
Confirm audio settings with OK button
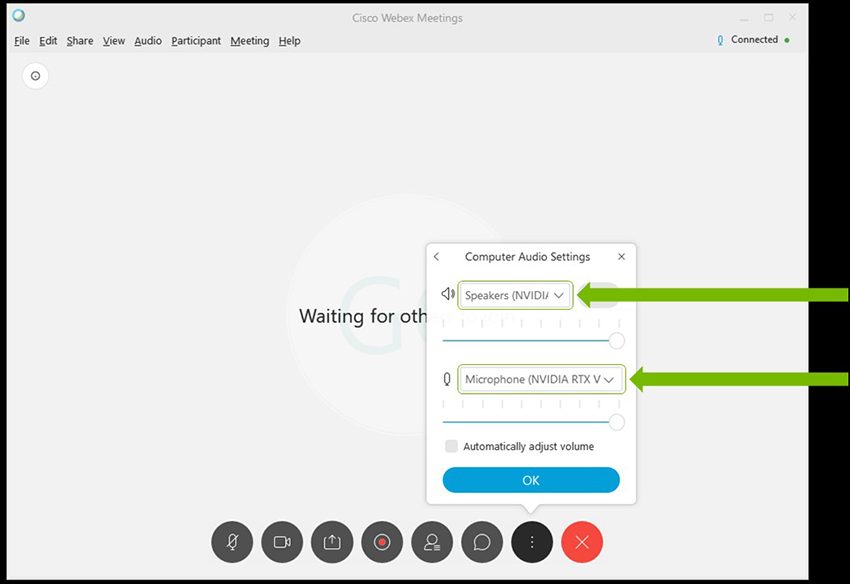point(531,481)
